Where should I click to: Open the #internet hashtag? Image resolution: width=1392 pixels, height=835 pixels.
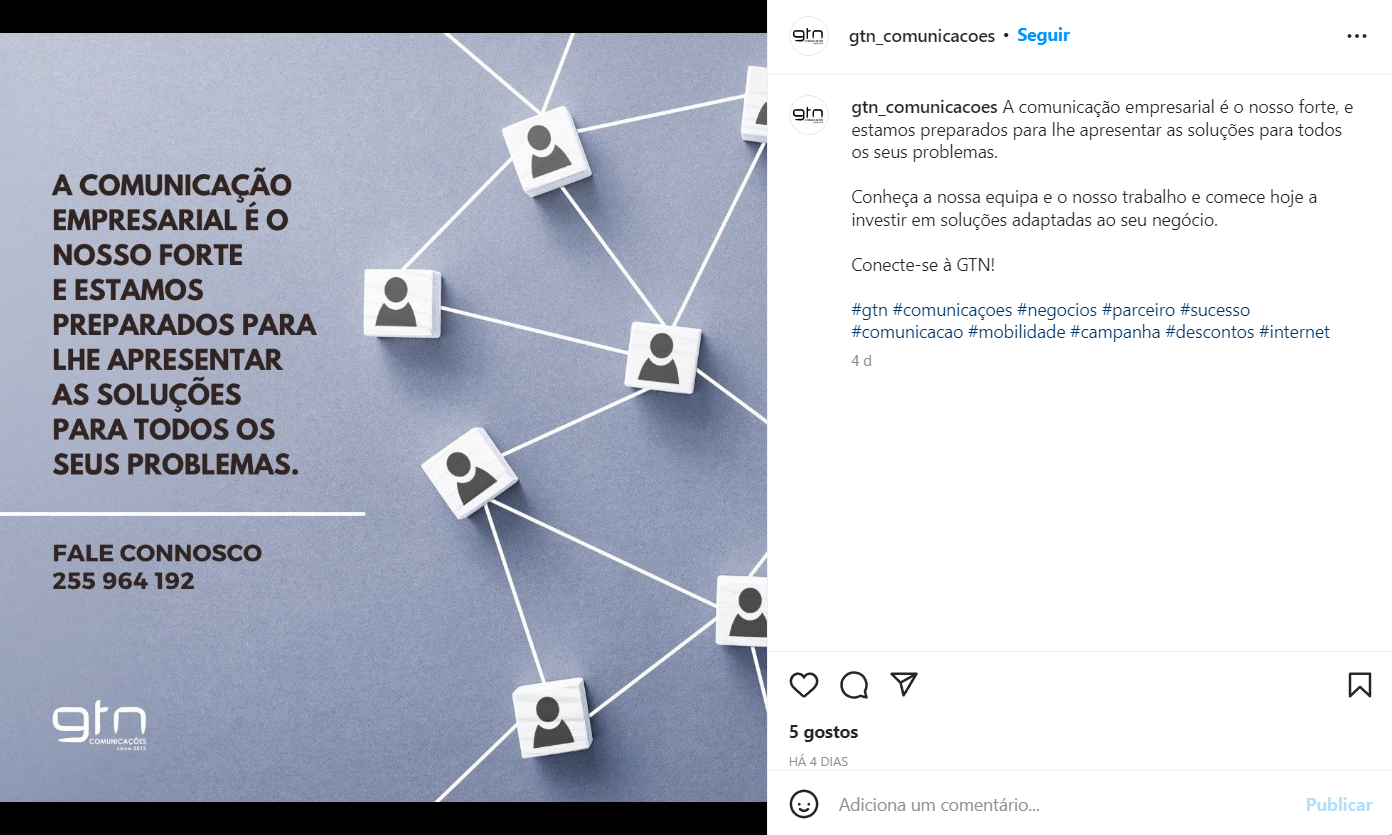[1294, 332]
